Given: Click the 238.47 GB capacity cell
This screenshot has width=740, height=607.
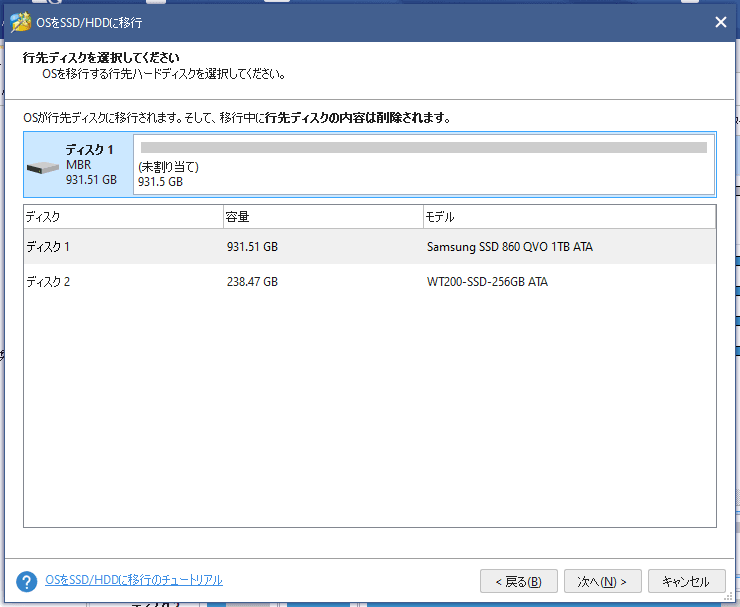Looking at the screenshot, I should (252, 282).
